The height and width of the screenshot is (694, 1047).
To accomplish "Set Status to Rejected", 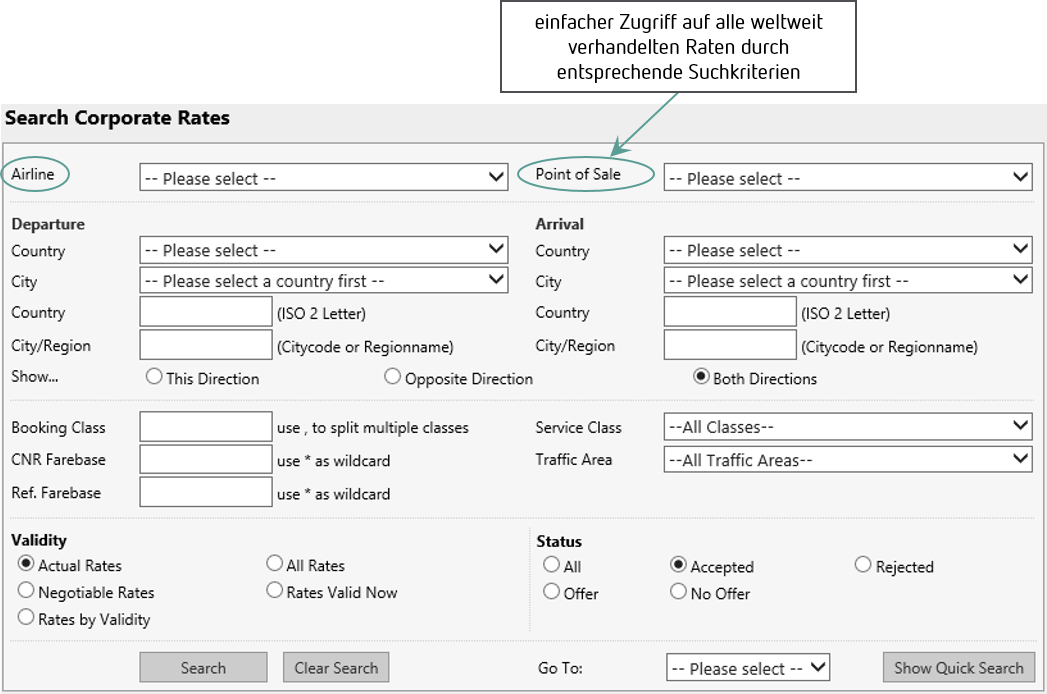I will (x=863, y=565).
